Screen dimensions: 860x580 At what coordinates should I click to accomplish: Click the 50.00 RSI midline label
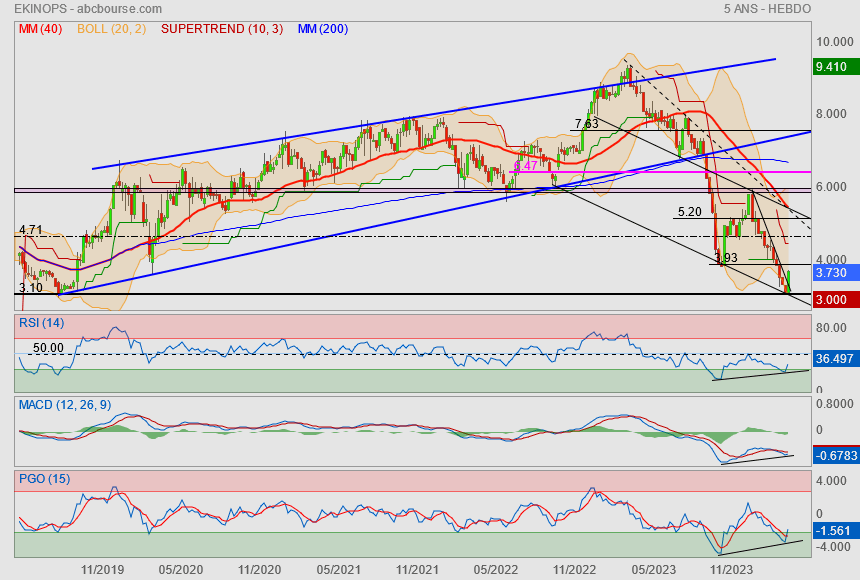point(48,348)
